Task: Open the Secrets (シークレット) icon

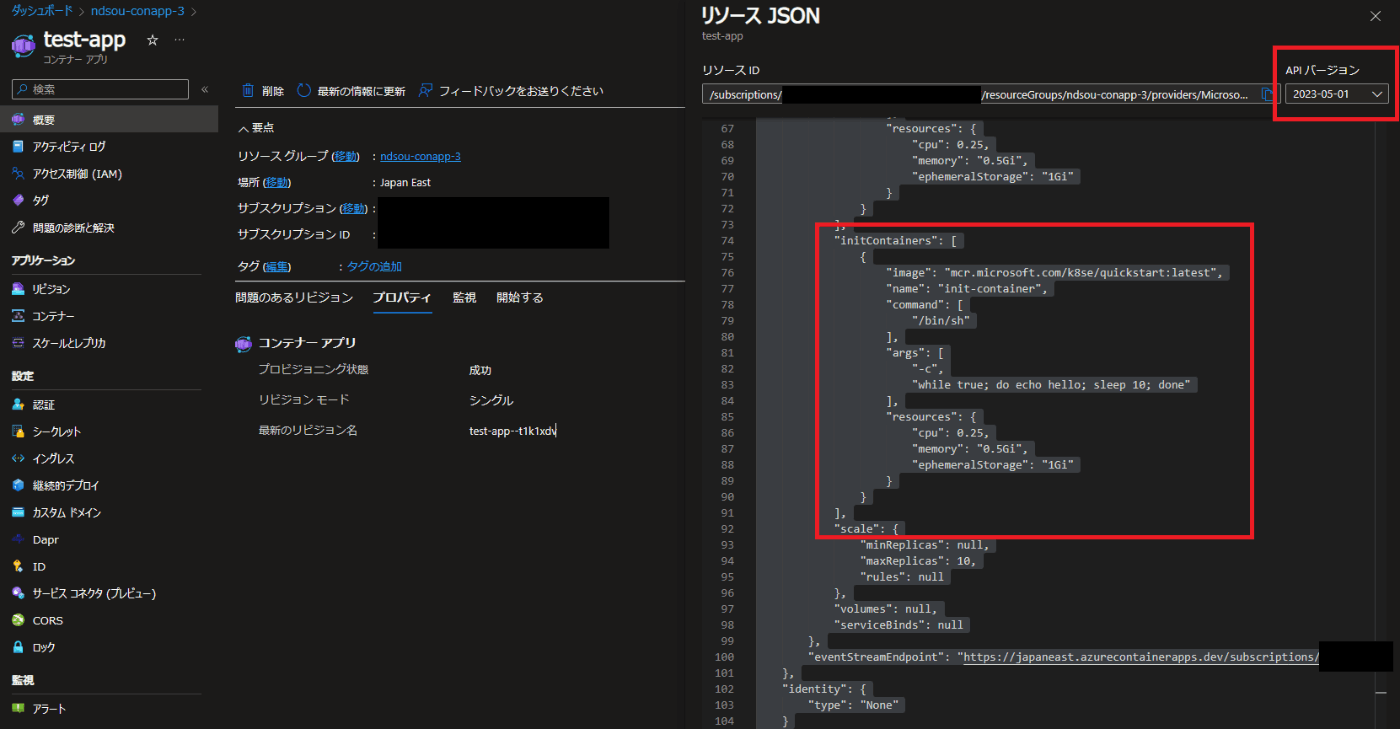Action: pos(17,432)
